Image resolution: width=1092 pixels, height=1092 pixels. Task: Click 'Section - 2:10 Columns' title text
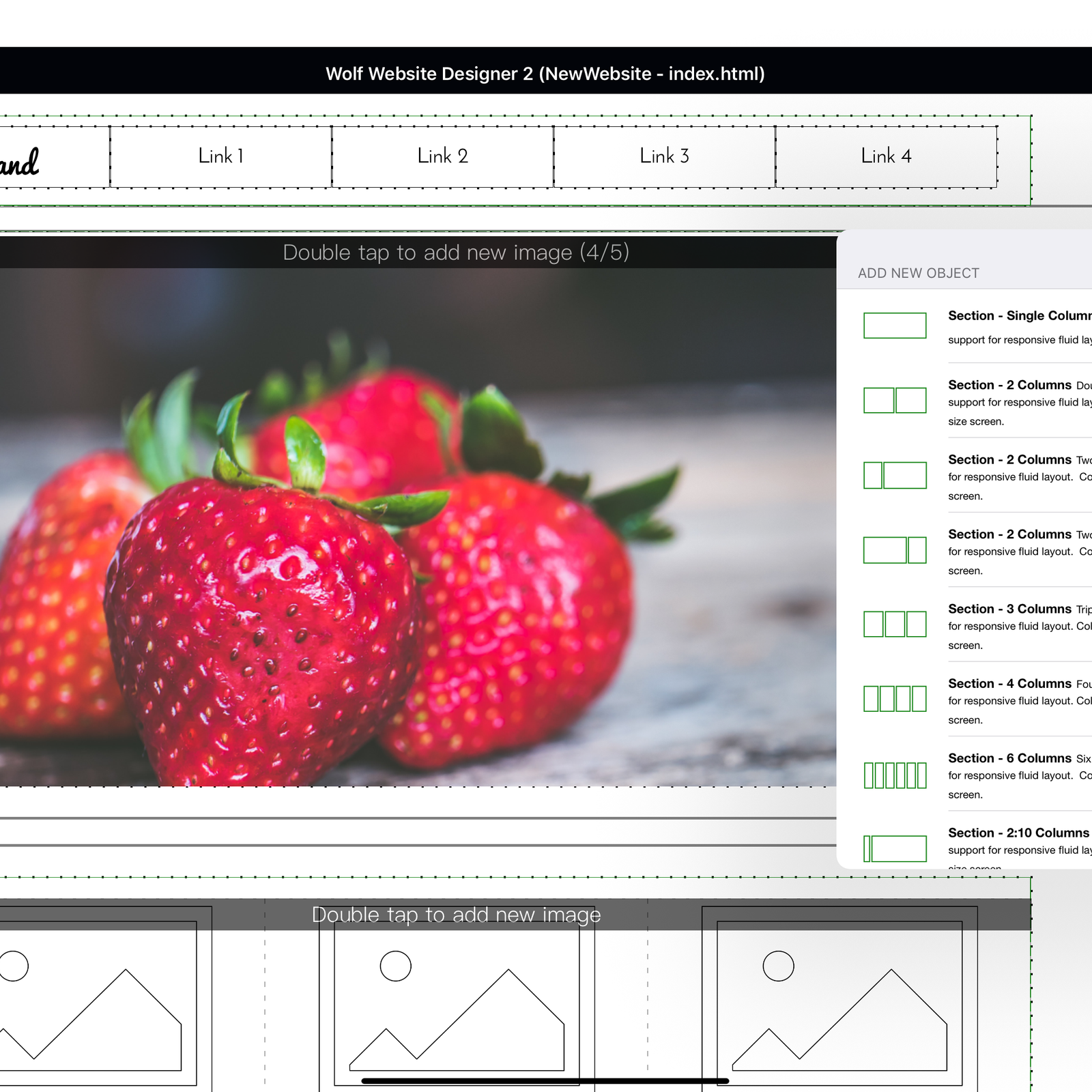[1018, 833]
